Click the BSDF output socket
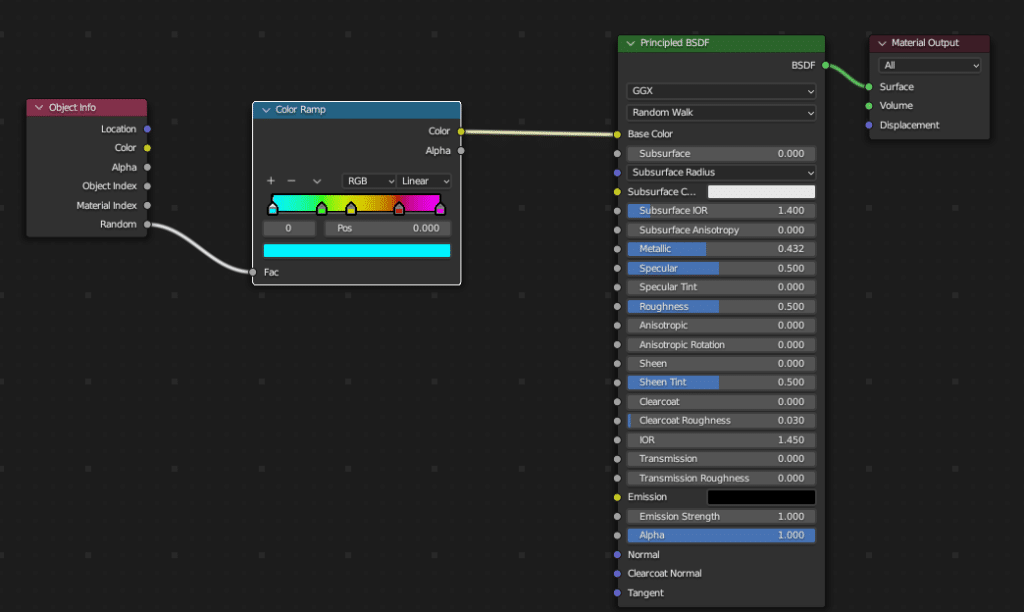 coord(826,66)
